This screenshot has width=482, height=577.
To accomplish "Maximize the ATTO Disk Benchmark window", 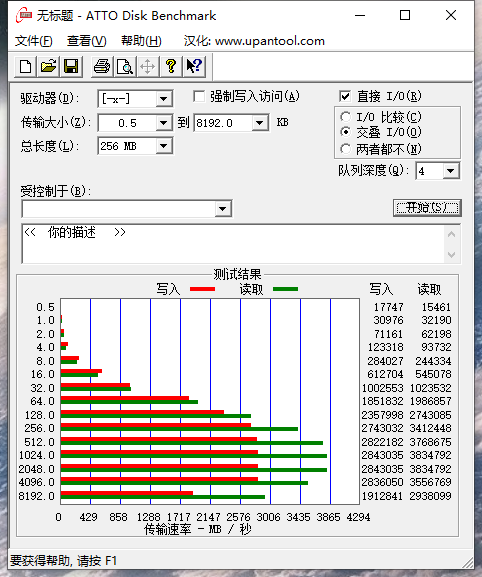I will [x=405, y=15].
